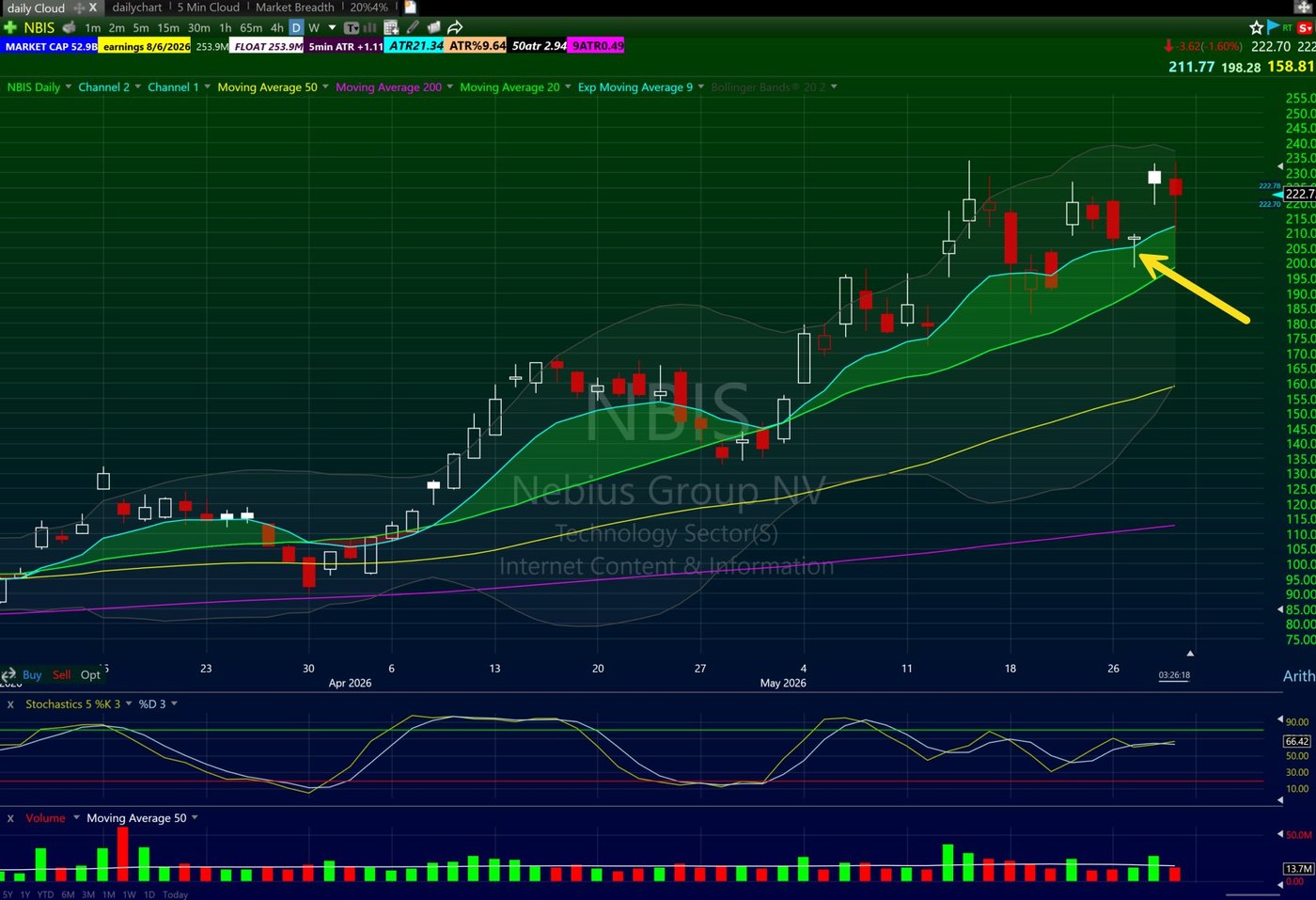Select the pencil drawing tool
Image resolution: width=1316 pixels, height=900 pixels.
pos(413,28)
